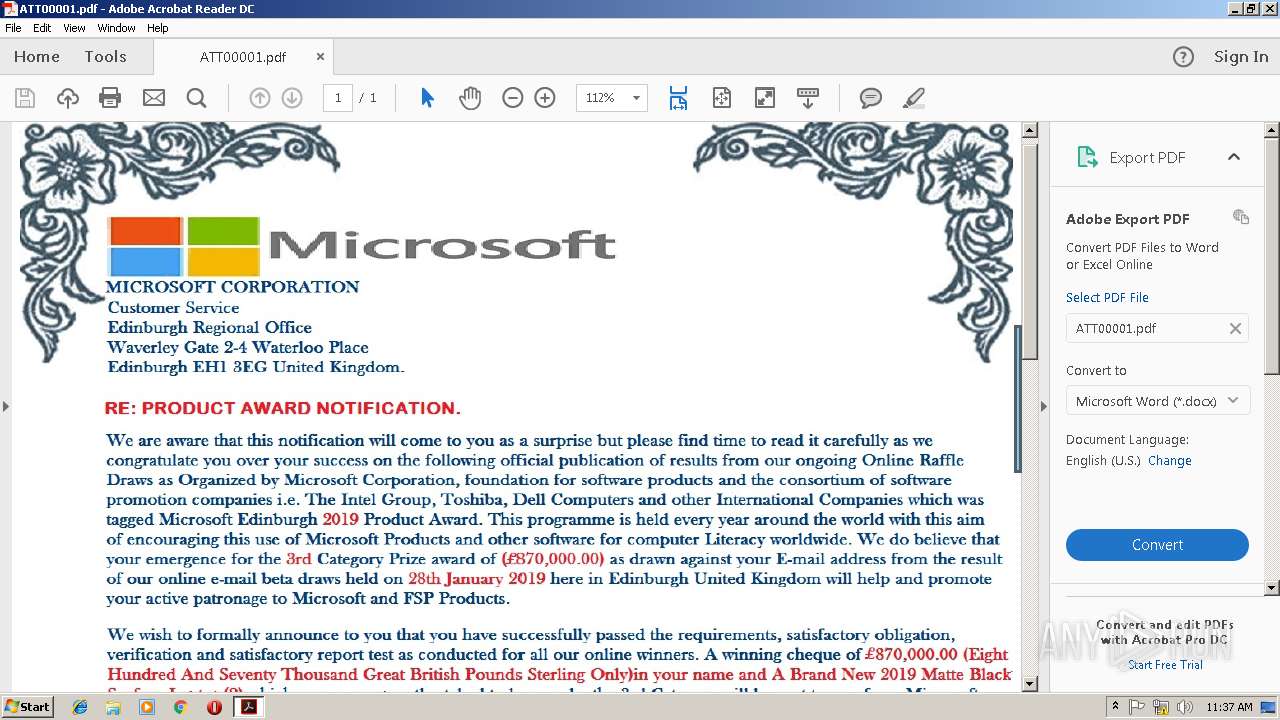Open File Explorer from taskbar
Viewport: 1280px width, 720px height.
pos(113,707)
